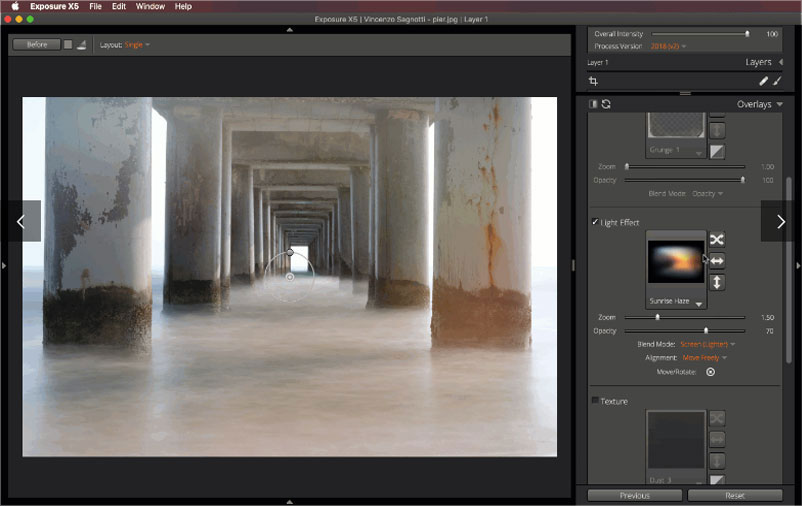Click the Overall Intensity slider
Screen dimensions: 802x506
pos(701,34)
